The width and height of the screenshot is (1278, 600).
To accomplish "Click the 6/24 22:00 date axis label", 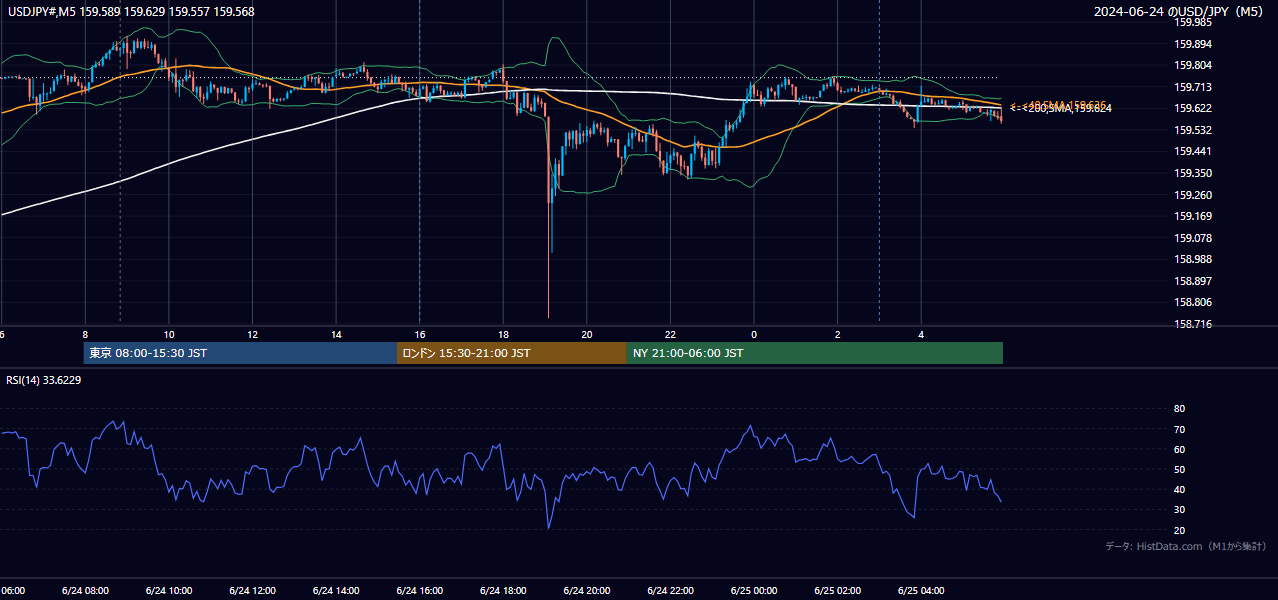I will pos(670,590).
